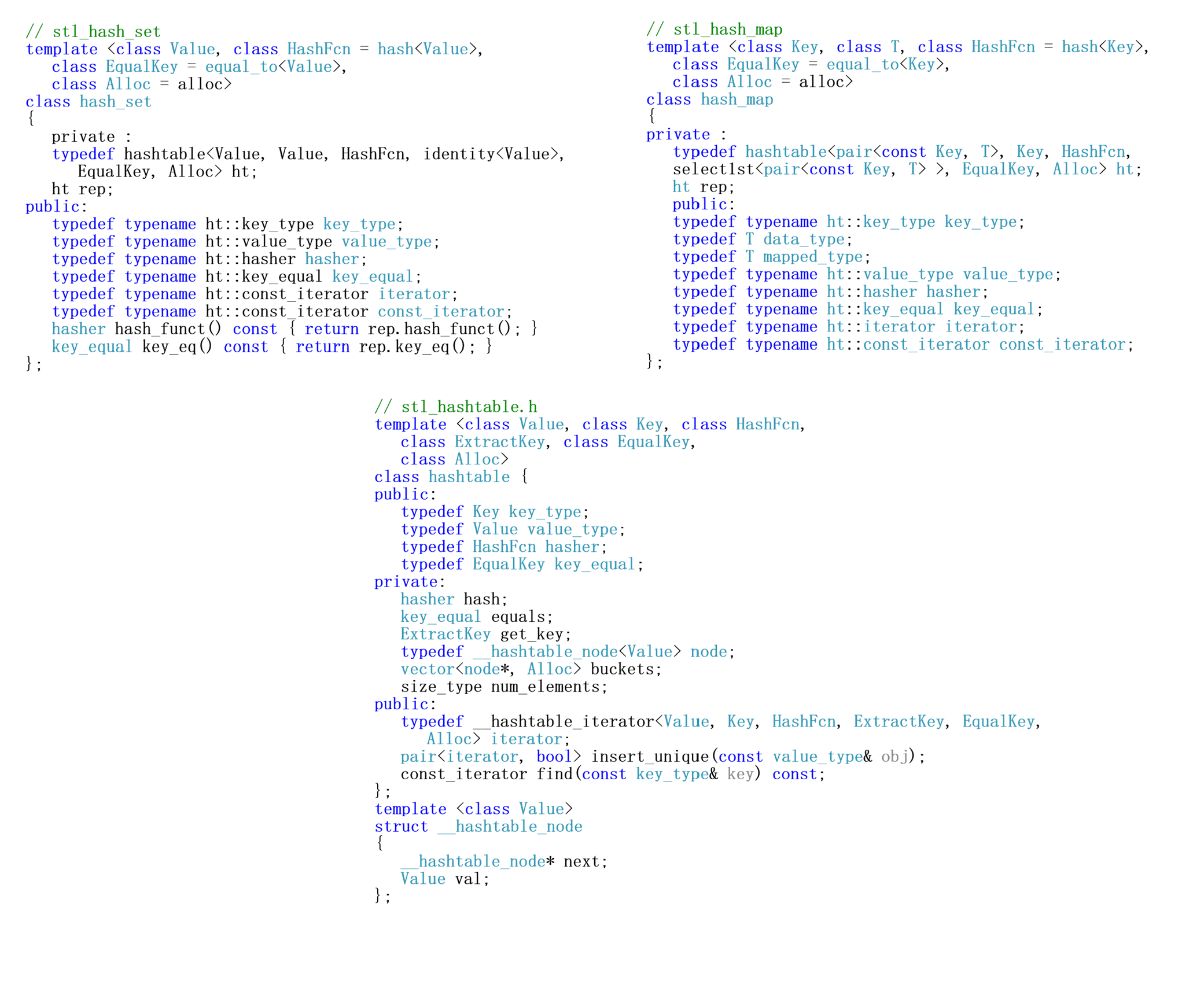Click identity<Value> in hash_set typedef
Screen dimensions: 1204x988
coord(491,153)
